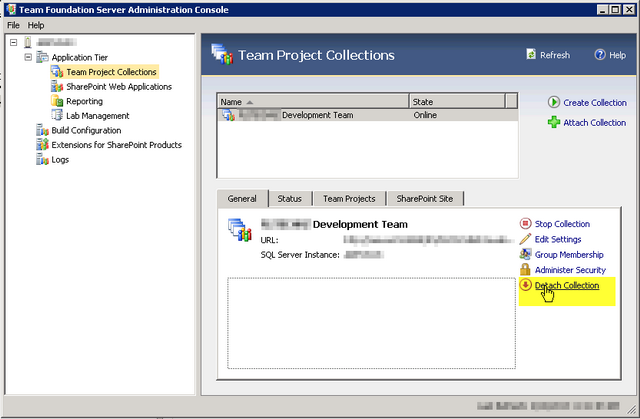Switch to the Team Projects tab

click(x=349, y=199)
